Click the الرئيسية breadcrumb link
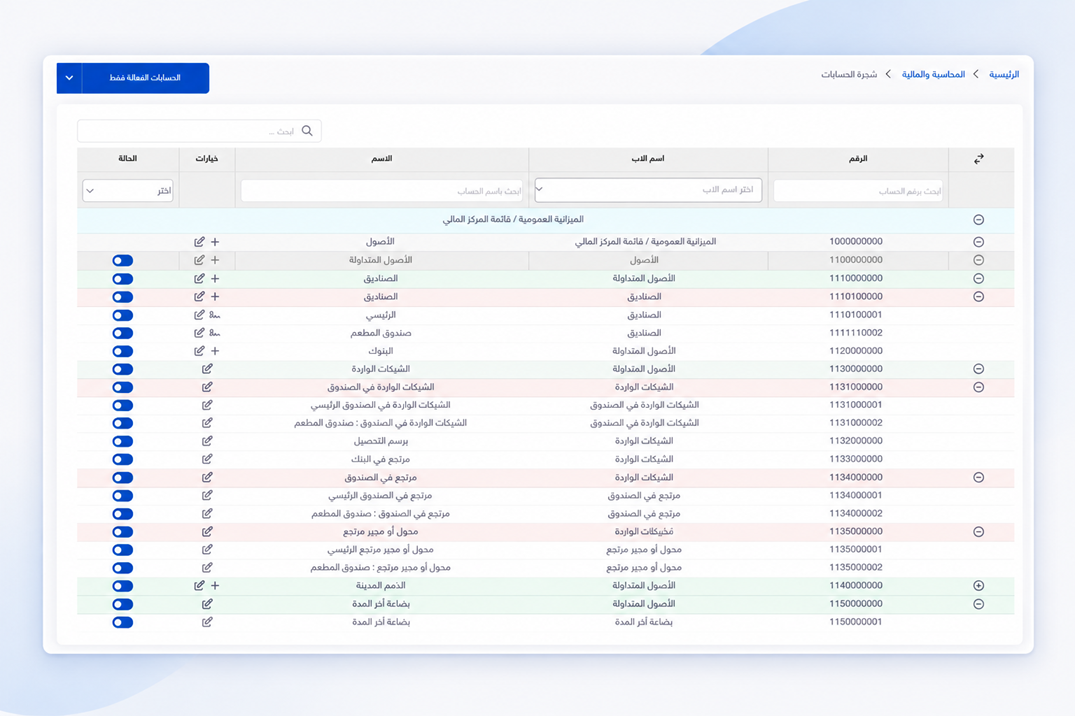This screenshot has height=716, width=1075. 1004,74
